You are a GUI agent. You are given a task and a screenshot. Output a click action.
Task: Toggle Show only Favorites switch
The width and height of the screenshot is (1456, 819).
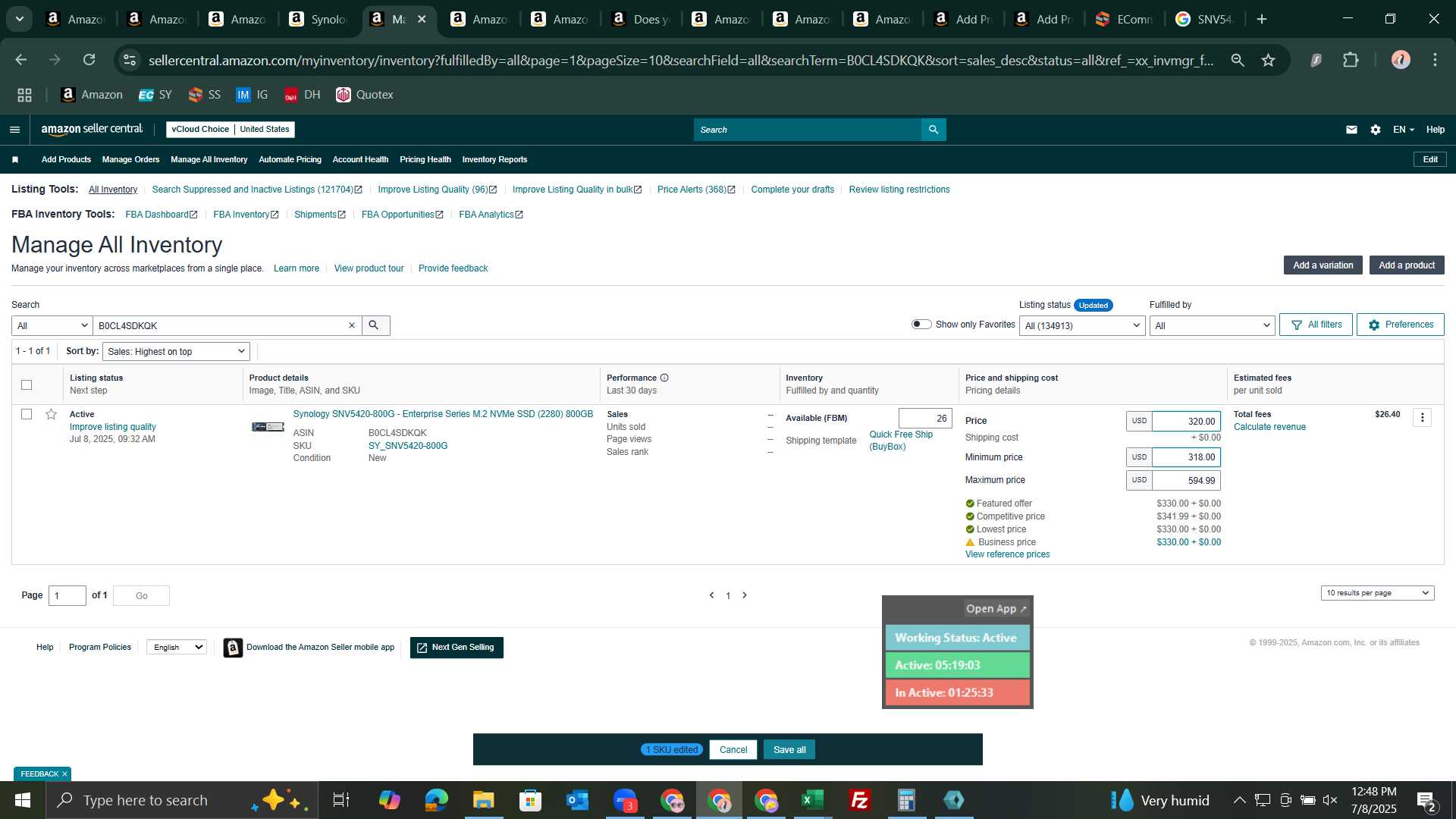pos(921,325)
